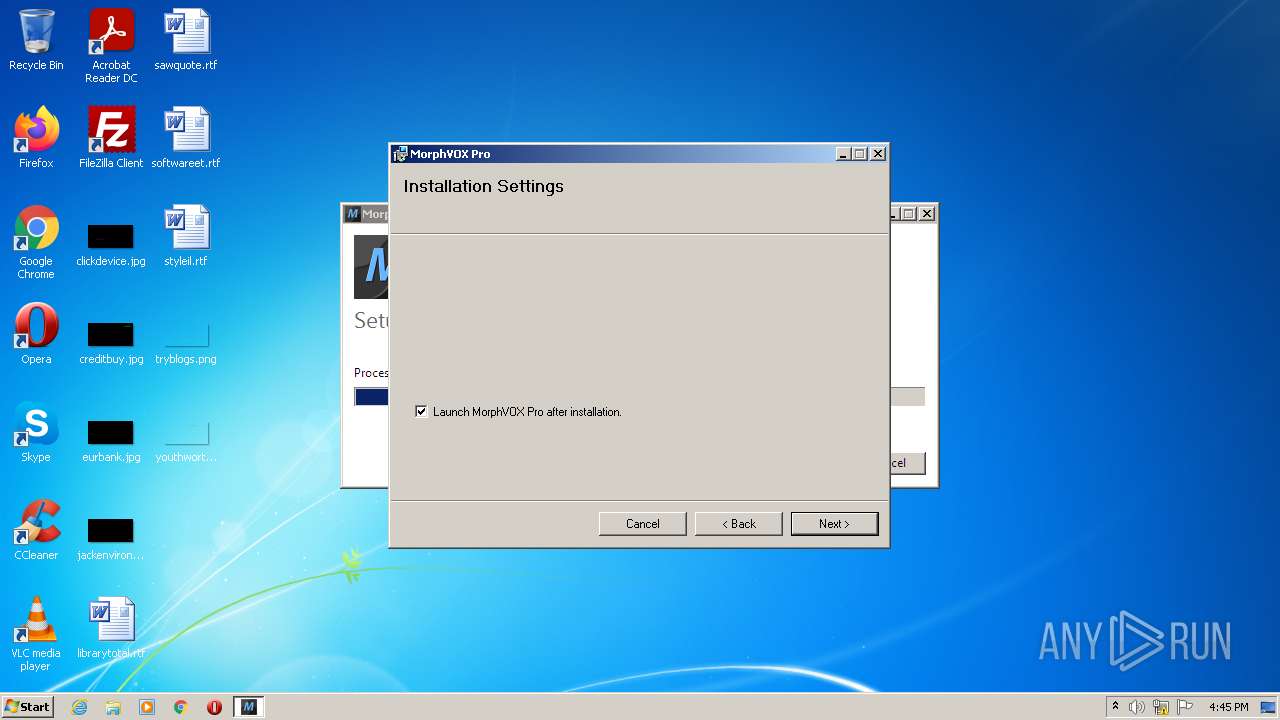Open Acrobat Reader DC shortcut
The image size is (1280, 720).
coord(111,46)
